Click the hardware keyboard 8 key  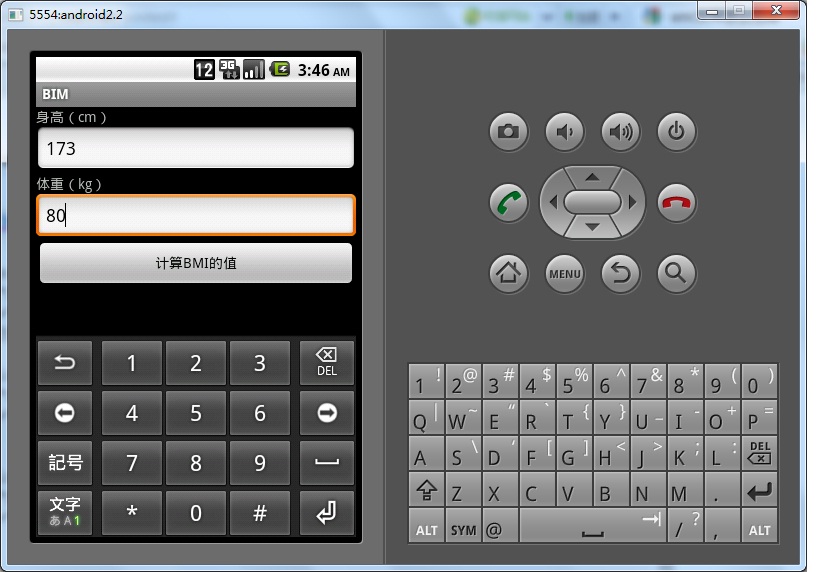point(685,381)
